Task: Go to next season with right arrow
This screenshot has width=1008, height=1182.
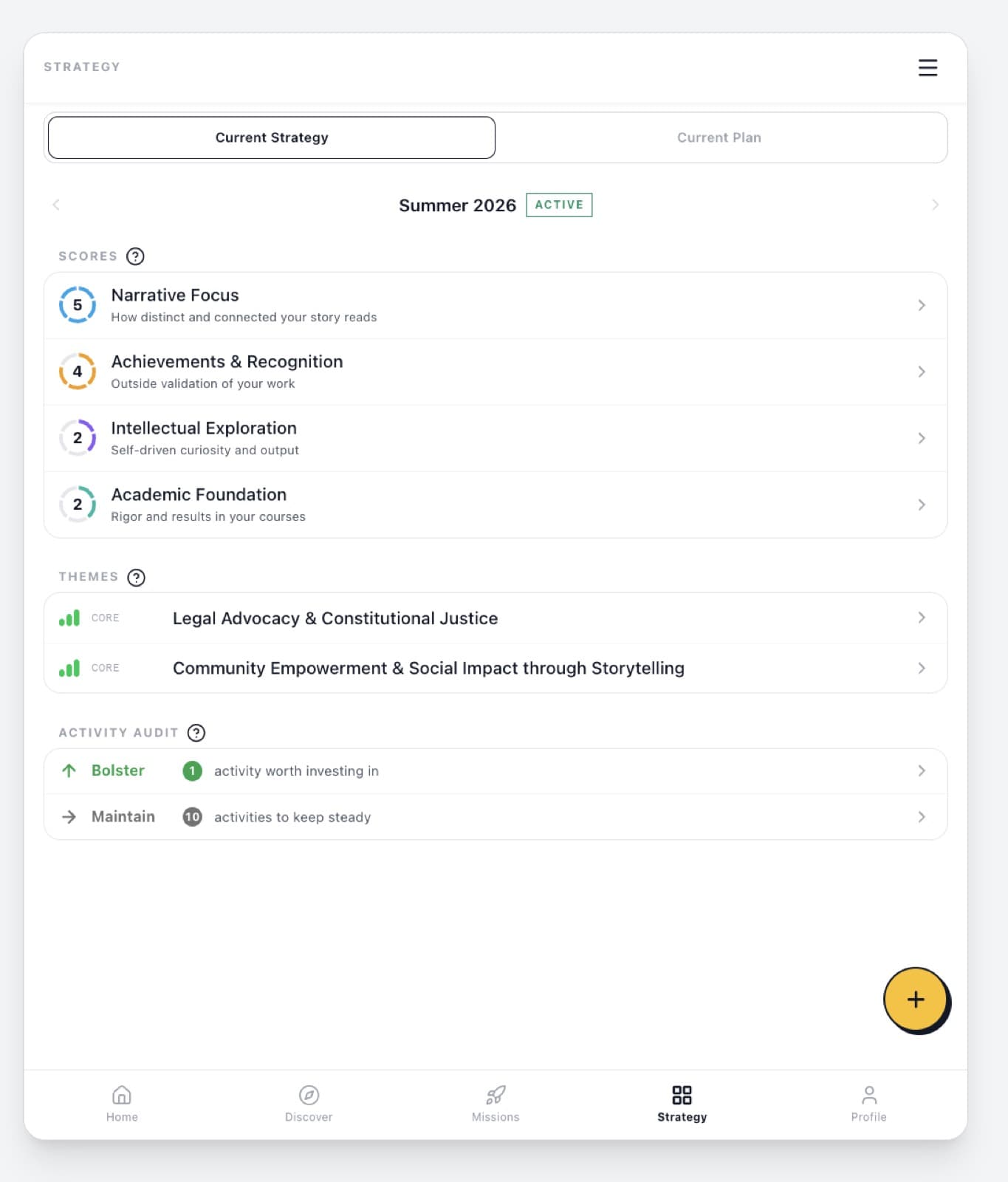Action: [x=935, y=205]
